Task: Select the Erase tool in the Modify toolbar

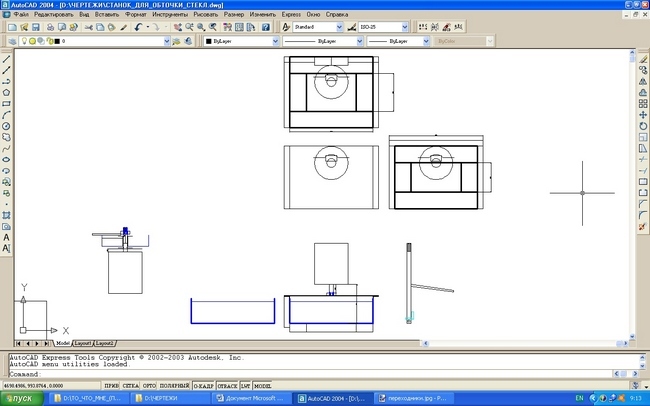Action: click(643, 59)
